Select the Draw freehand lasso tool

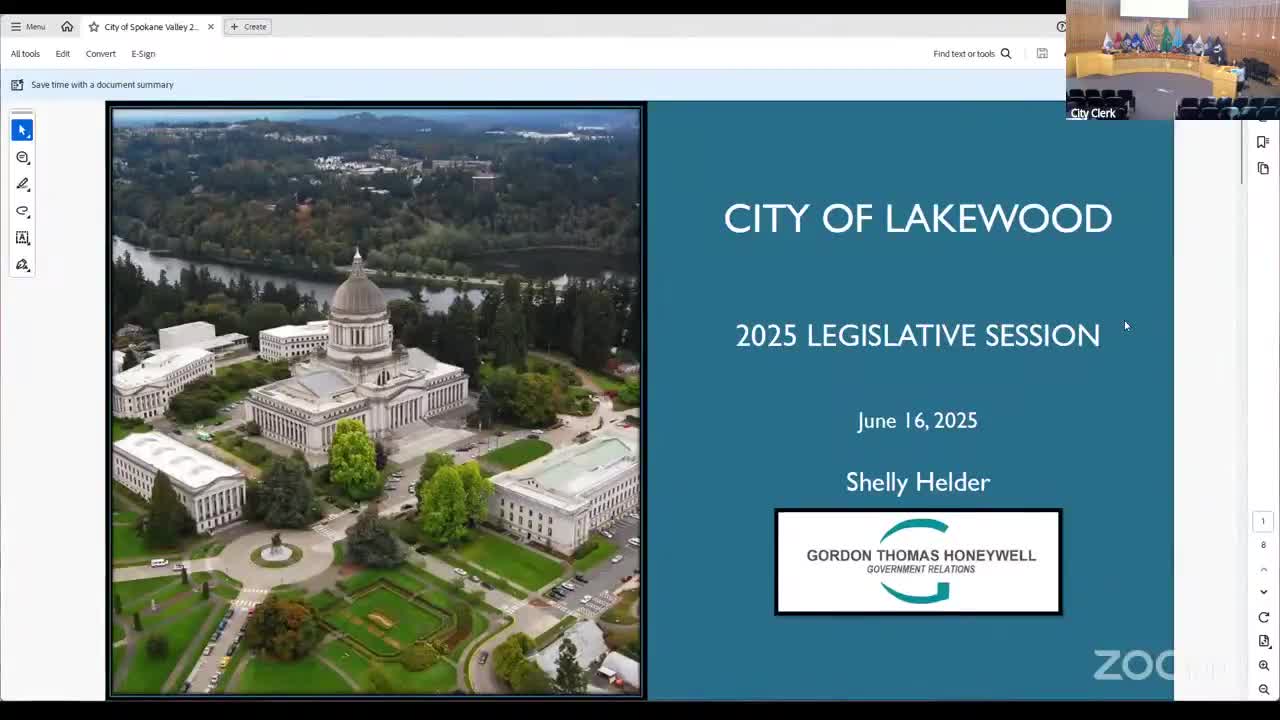(x=22, y=211)
